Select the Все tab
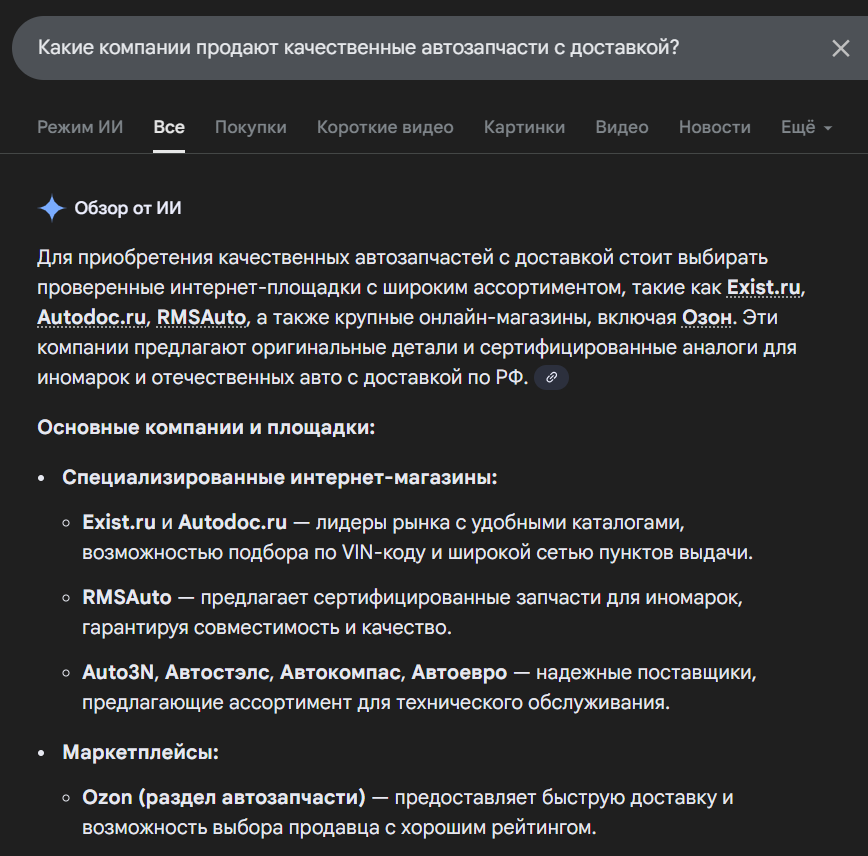 (169, 127)
